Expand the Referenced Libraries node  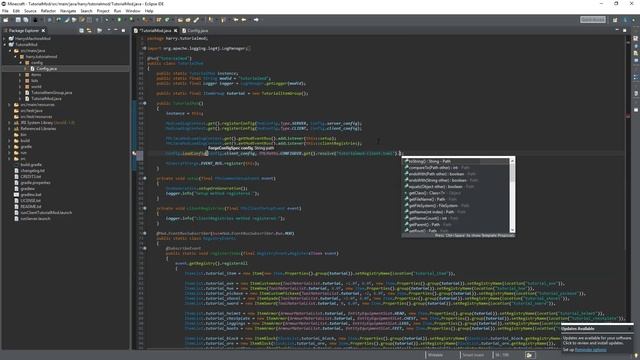point(10,129)
